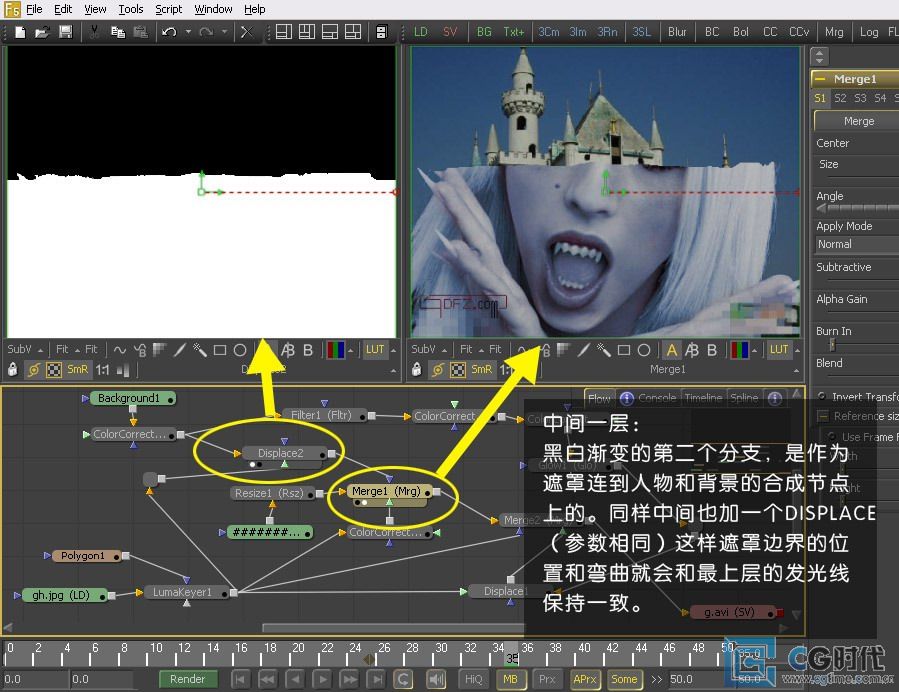Add a Text+ tool from the toolbar
The image size is (899, 692).
[x=514, y=32]
